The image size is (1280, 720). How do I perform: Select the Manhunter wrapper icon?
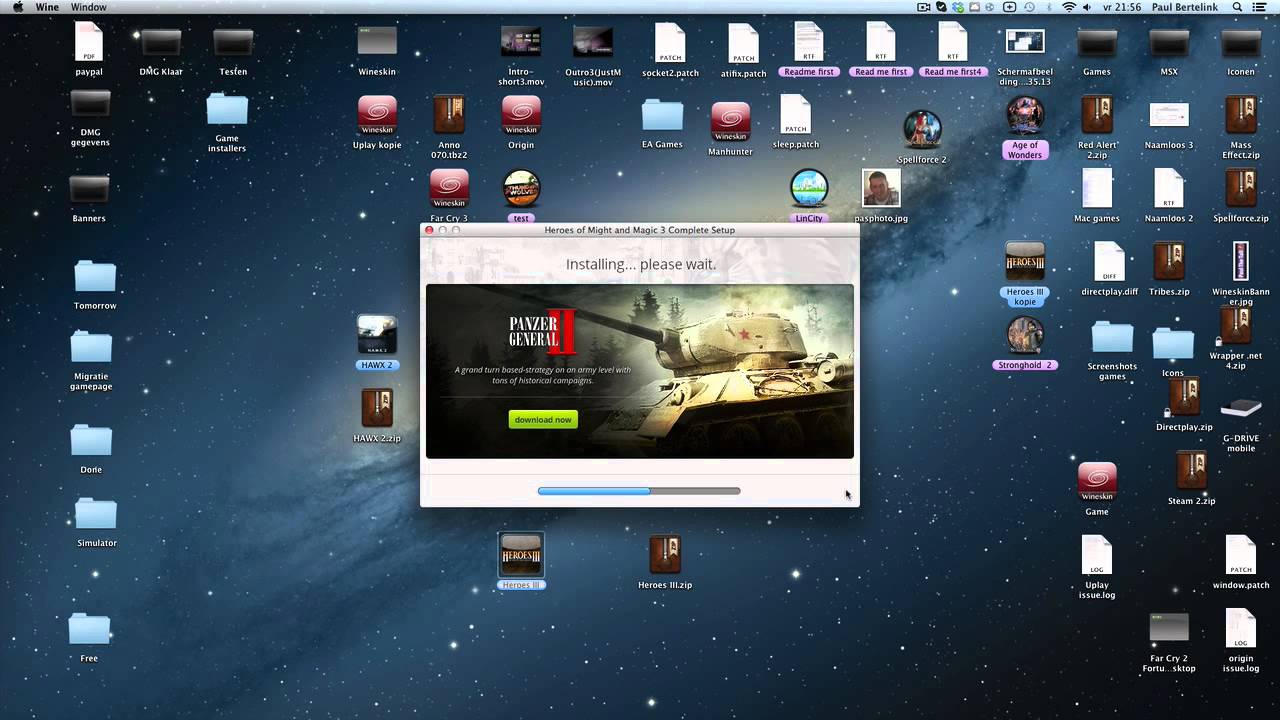tap(731, 123)
